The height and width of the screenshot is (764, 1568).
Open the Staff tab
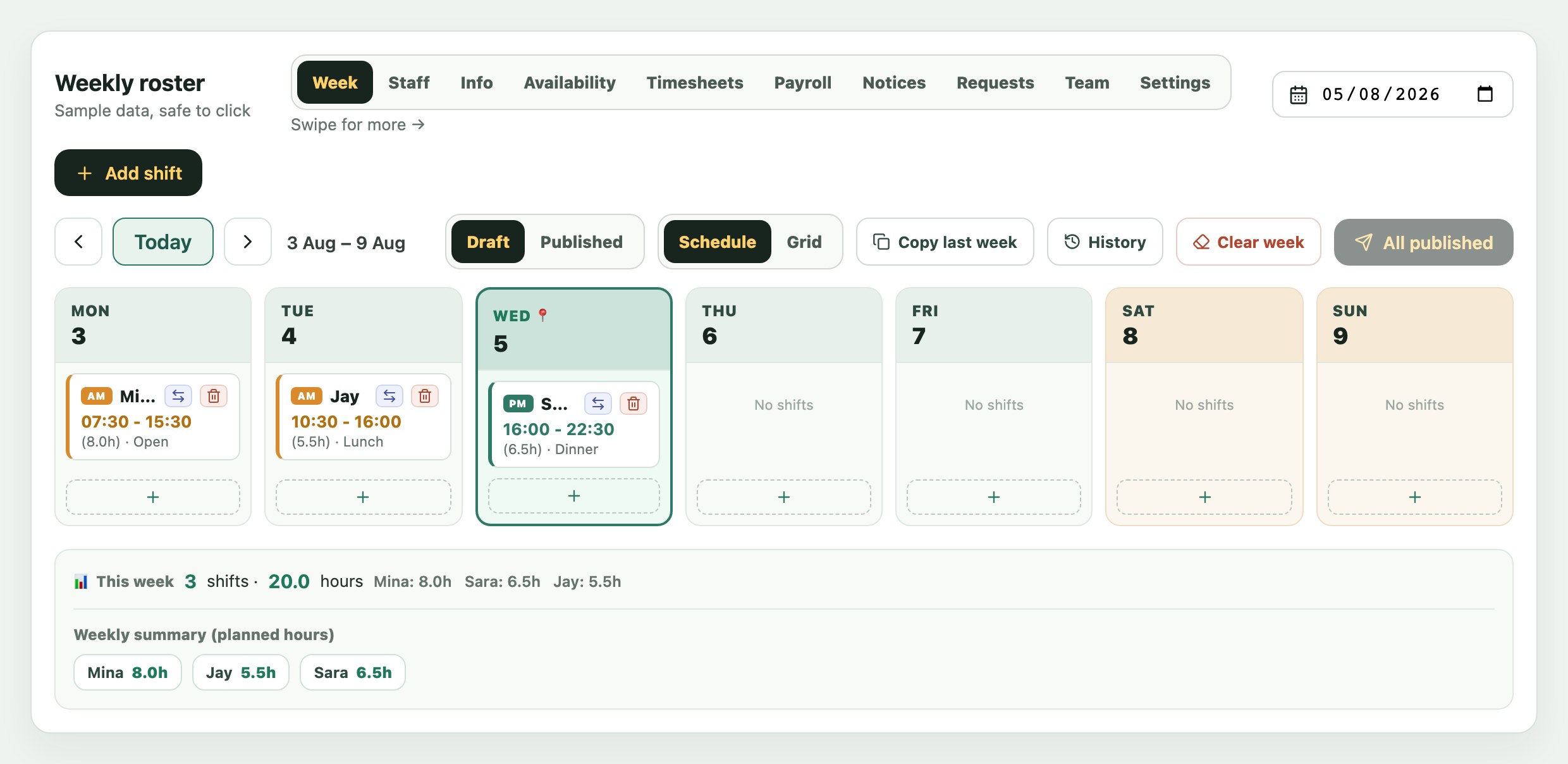[x=409, y=82]
